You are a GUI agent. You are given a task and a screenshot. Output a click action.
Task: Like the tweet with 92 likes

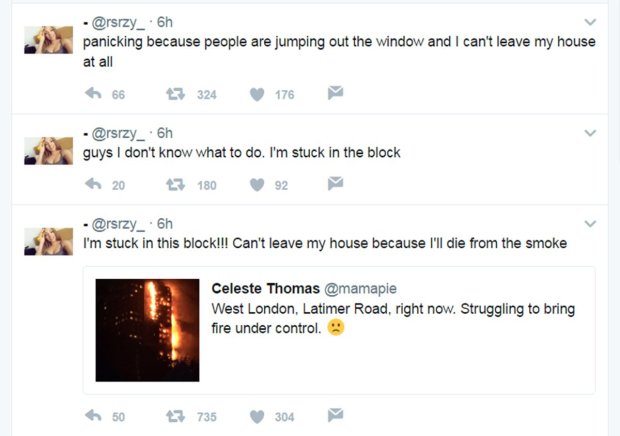pos(257,184)
